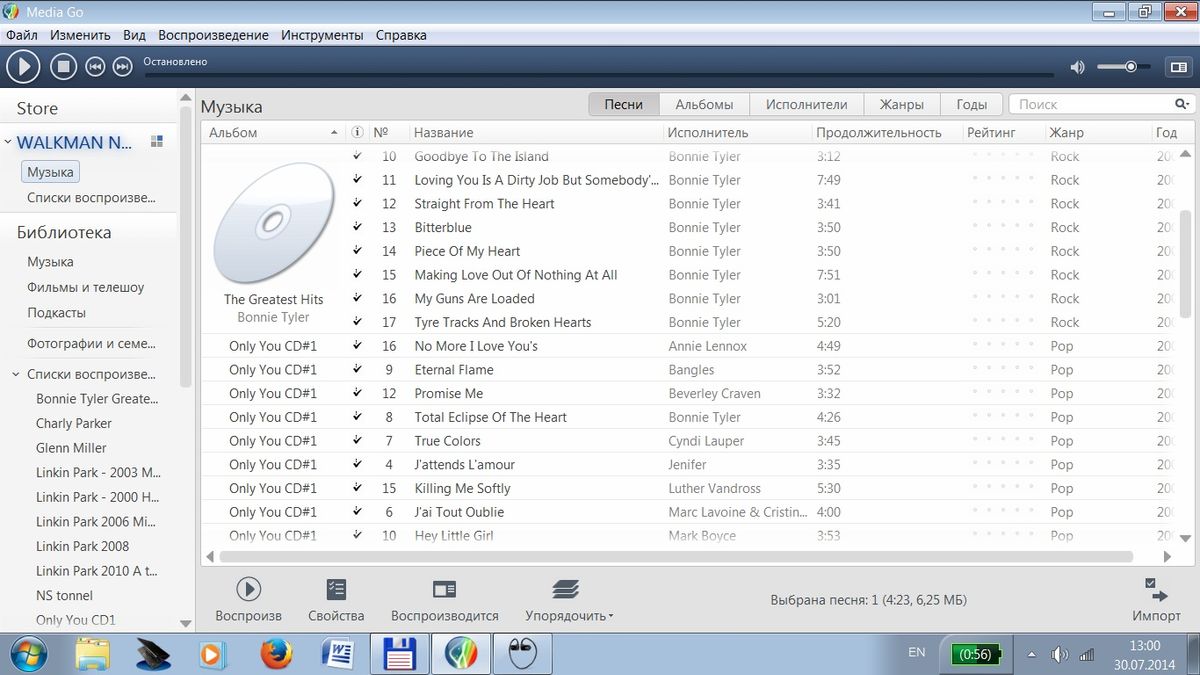Skip to next track

(x=122, y=67)
